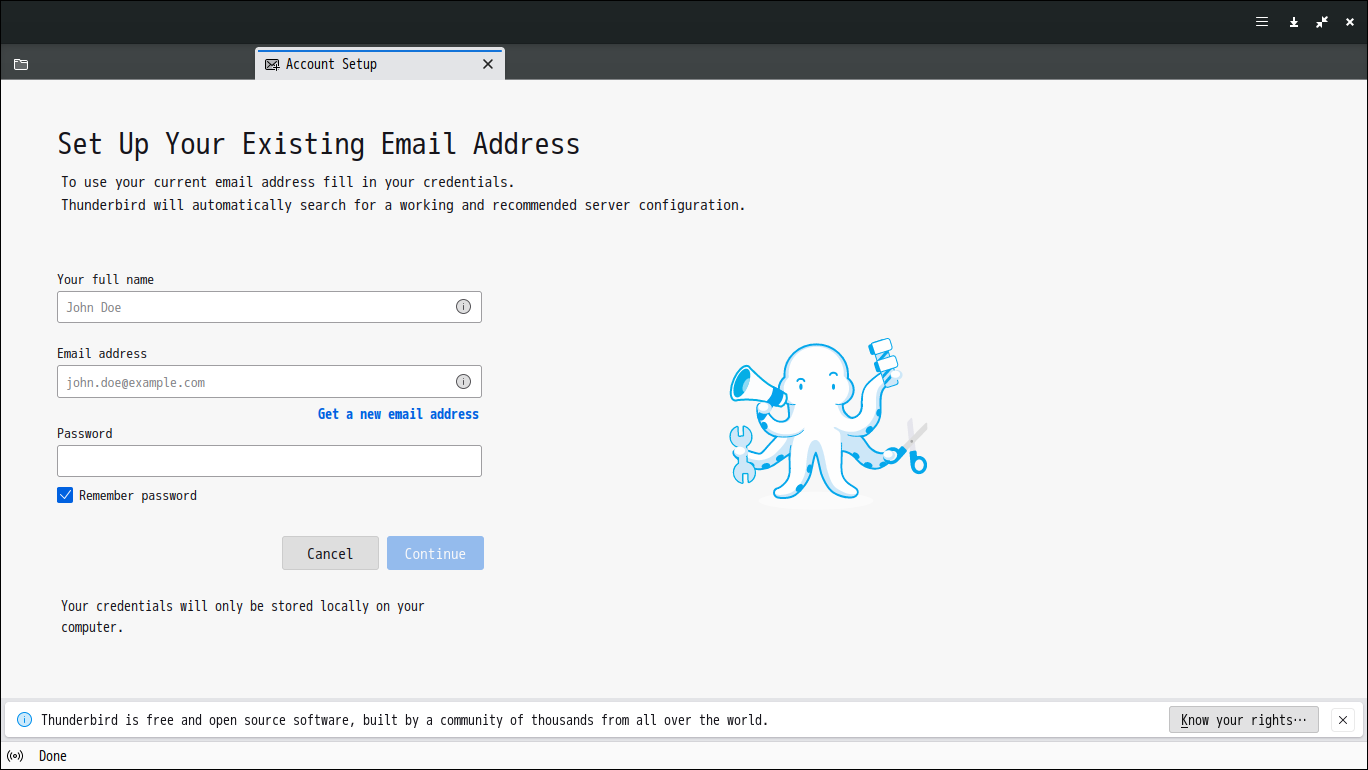Toggle the Remember password checkbox
Viewport: 1368px width, 770px height.
click(x=65, y=495)
